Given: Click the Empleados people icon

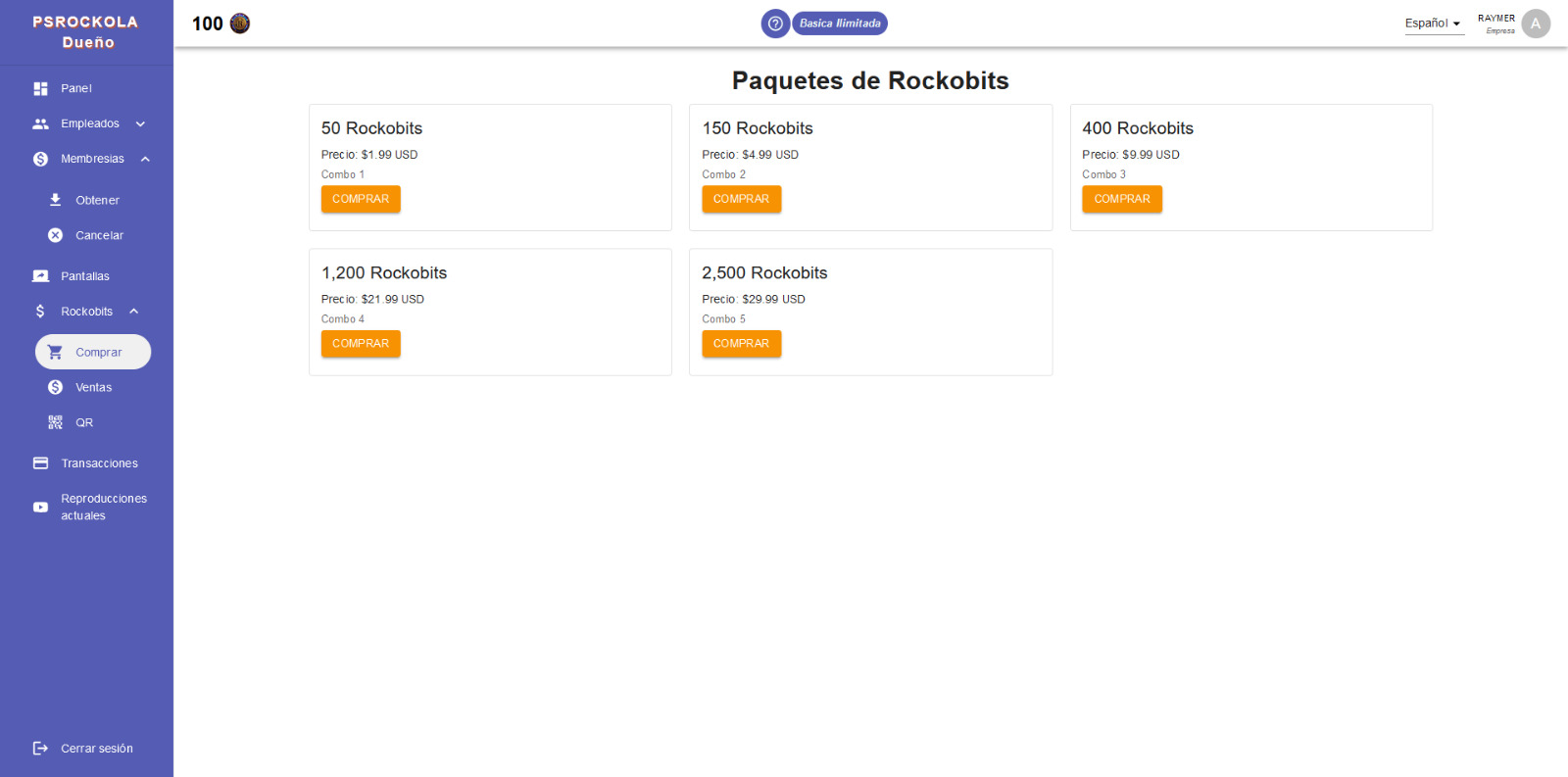Looking at the screenshot, I should [x=40, y=123].
